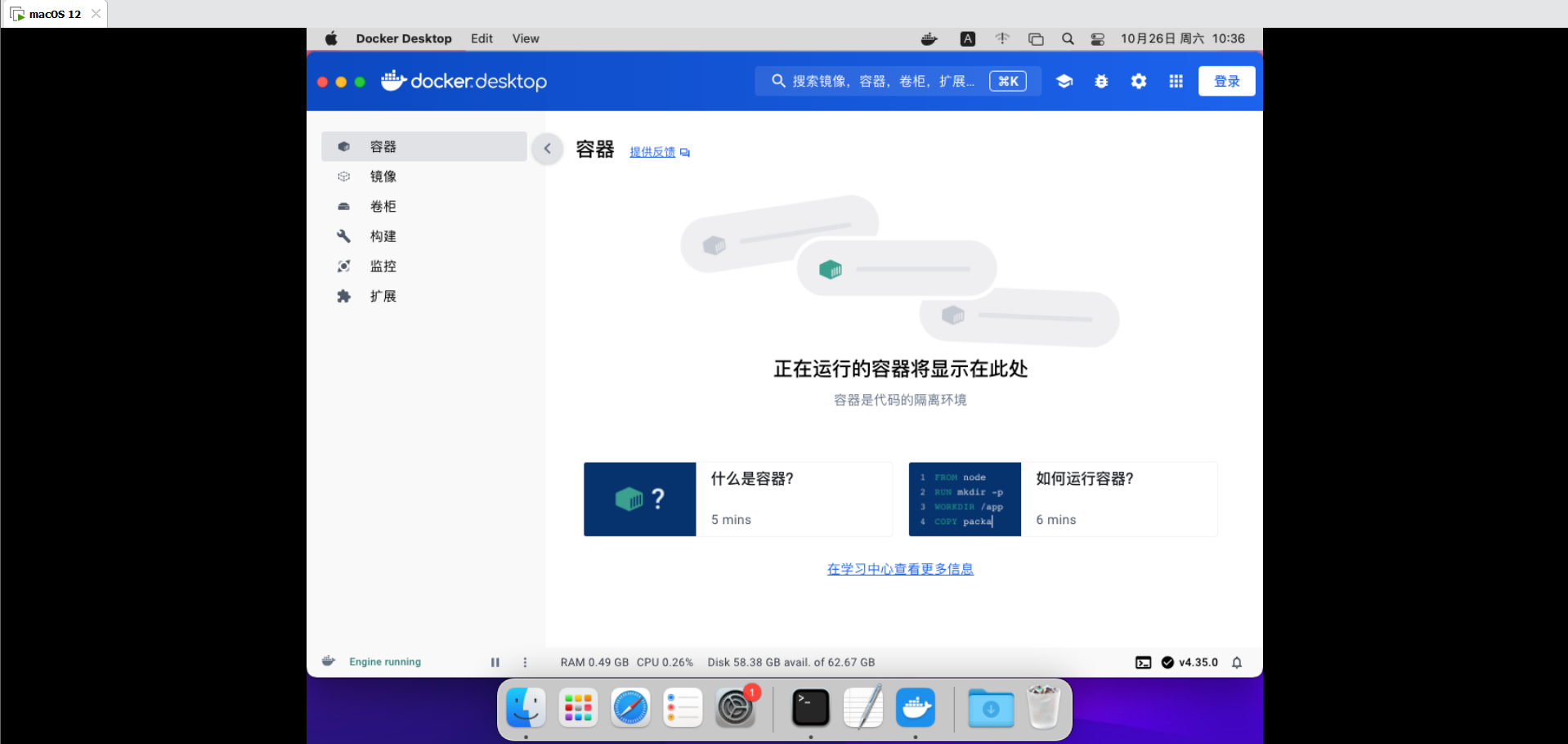The width and height of the screenshot is (1568, 744).
Task: Open Settings gear icon in header
Action: [1138, 81]
